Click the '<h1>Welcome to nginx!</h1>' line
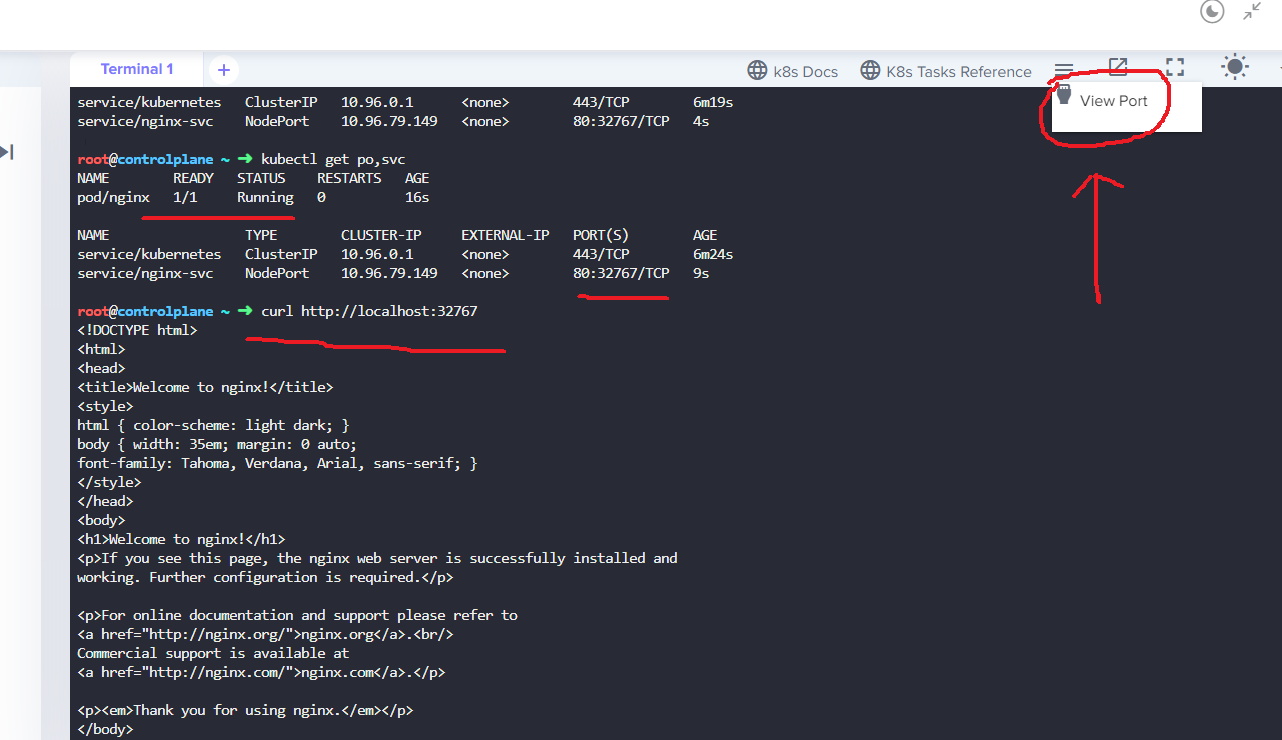Viewport: 1282px width, 740px height. [x=181, y=540]
